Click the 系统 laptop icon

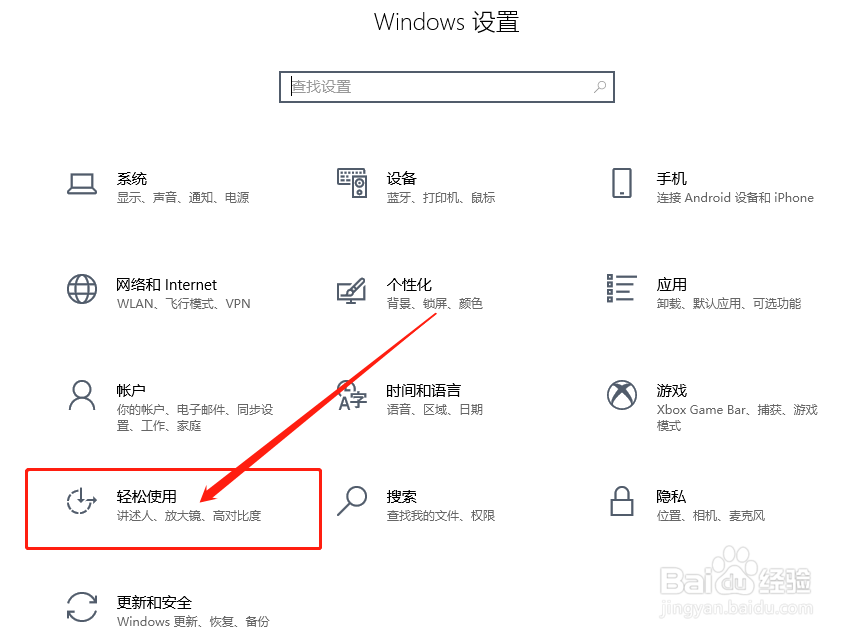(82, 184)
